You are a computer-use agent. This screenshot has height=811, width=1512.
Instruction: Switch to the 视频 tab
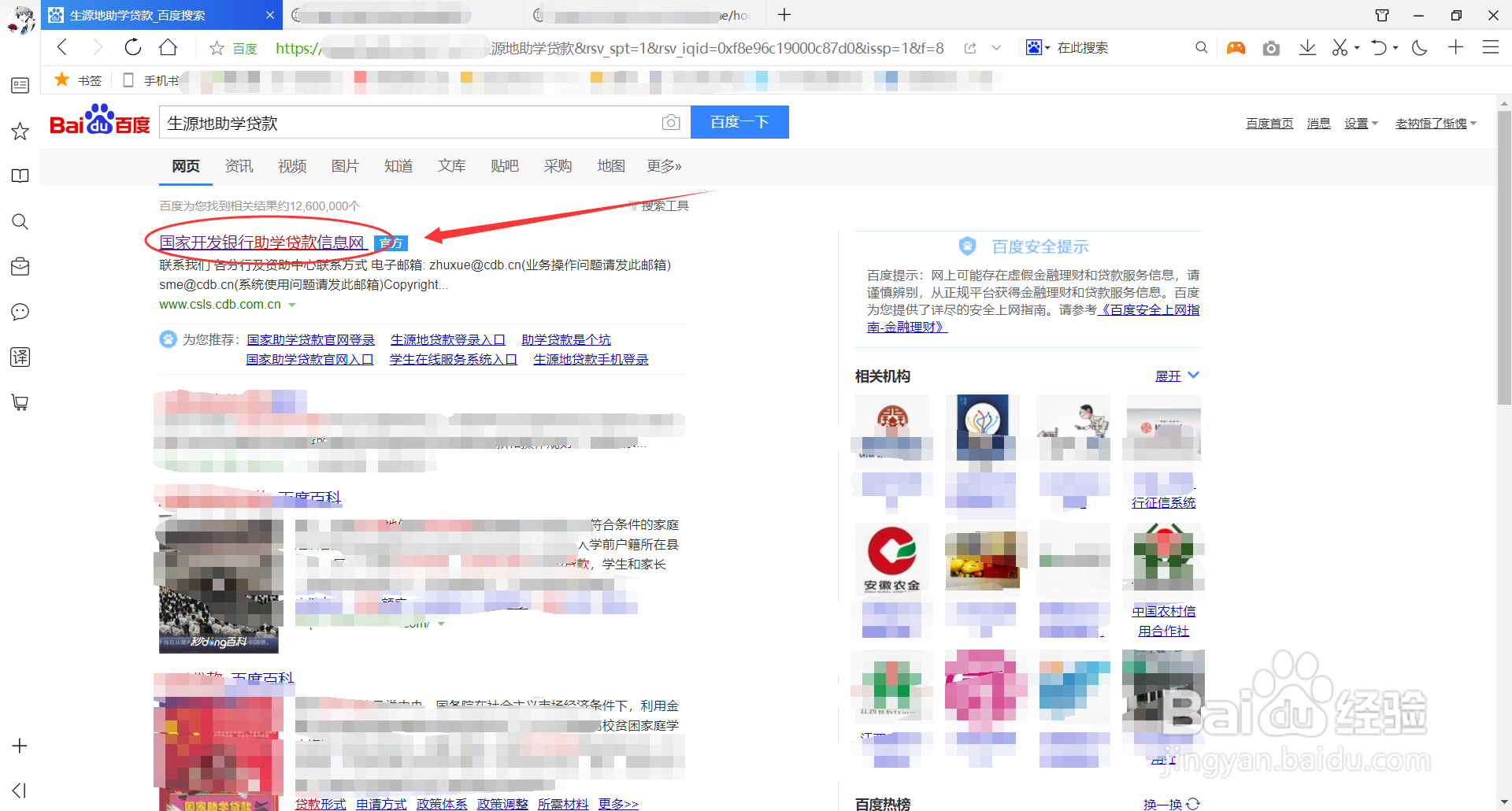coord(292,166)
